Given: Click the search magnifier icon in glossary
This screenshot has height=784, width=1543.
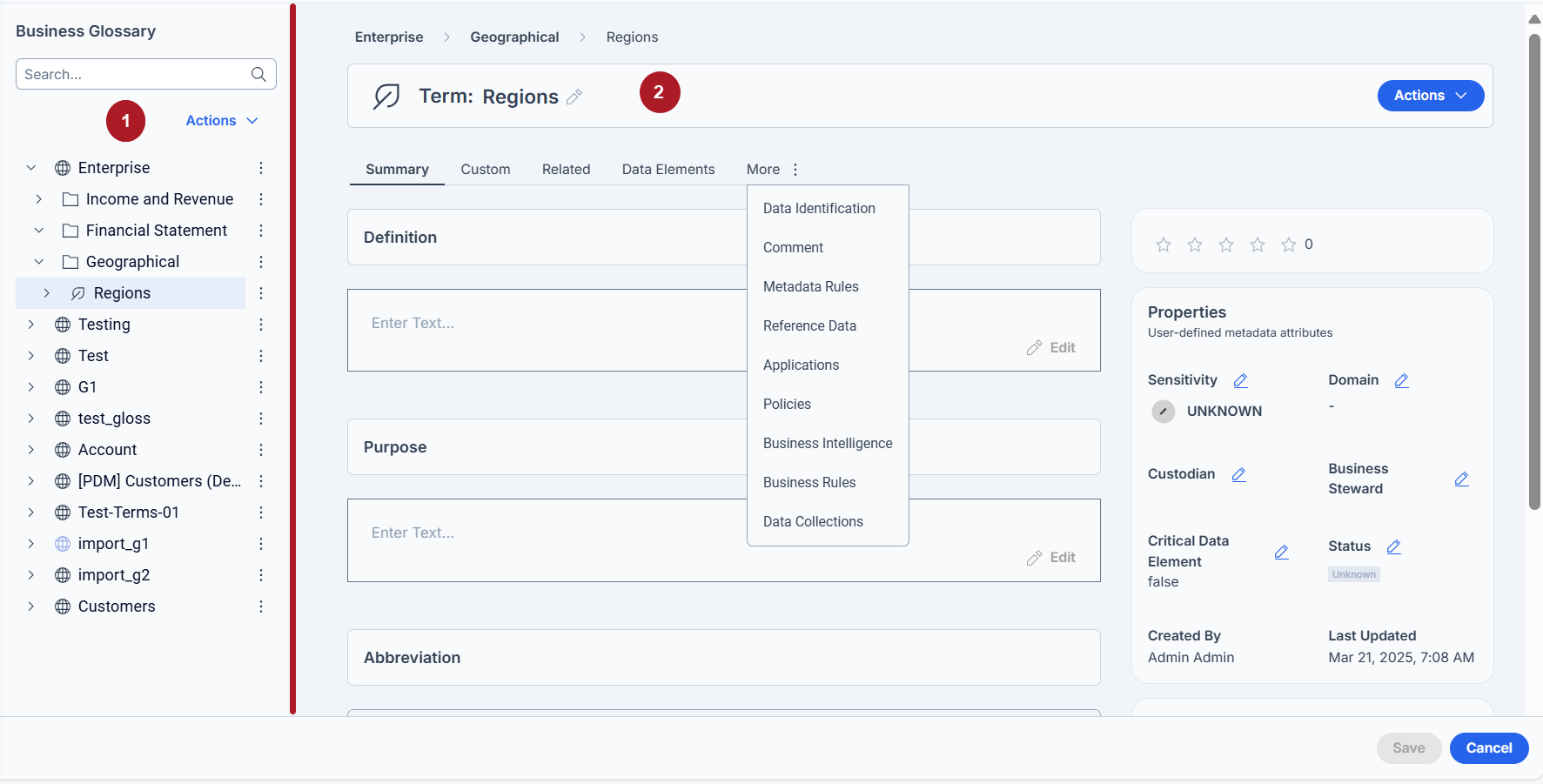Looking at the screenshot, I should click(258, 75).
